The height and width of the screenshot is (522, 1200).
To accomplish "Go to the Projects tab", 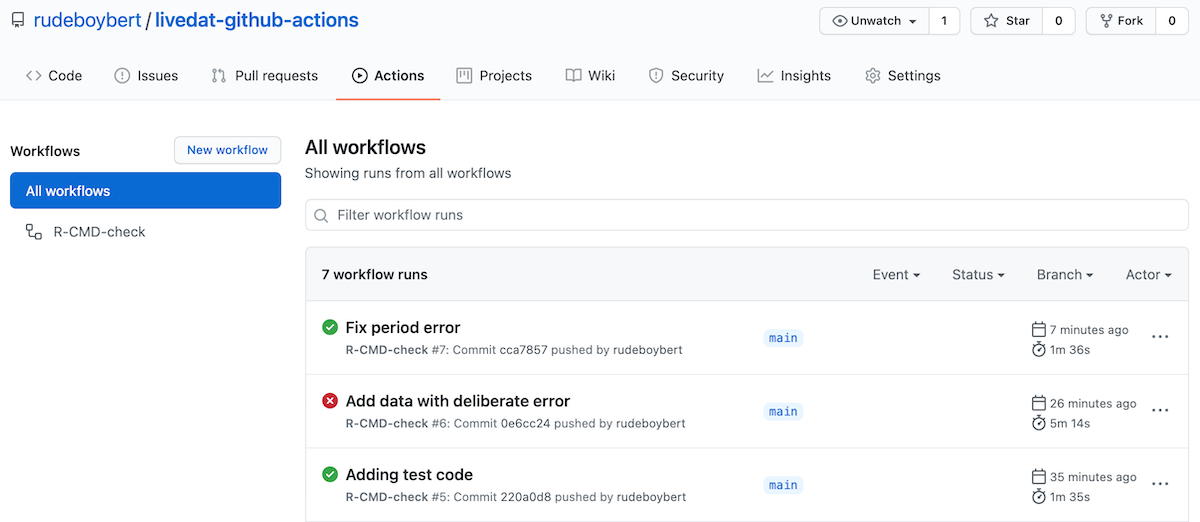I will tap(494, 76).
